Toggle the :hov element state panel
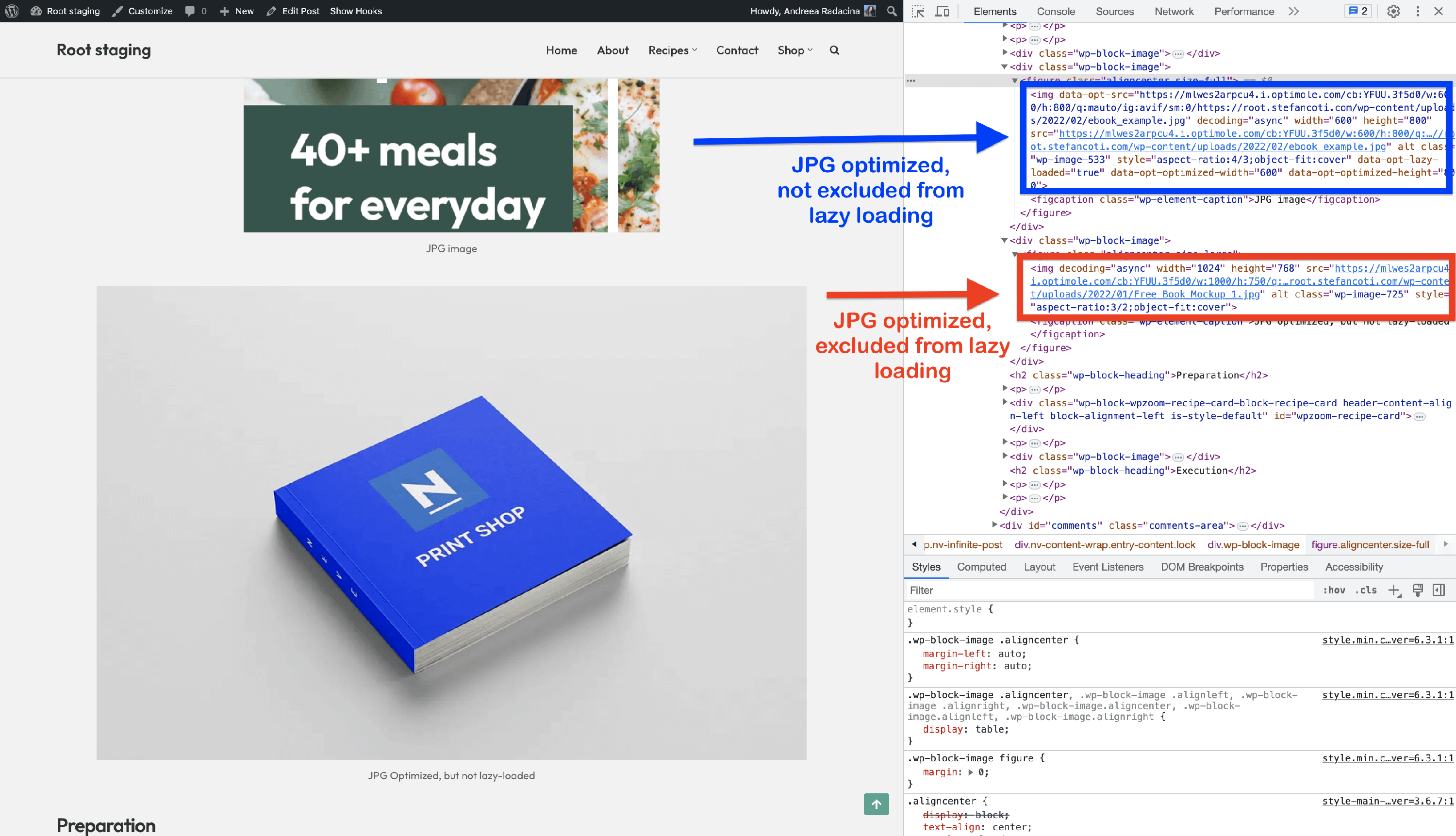Screen dimensions: 1456x836 click(1334, 590)
